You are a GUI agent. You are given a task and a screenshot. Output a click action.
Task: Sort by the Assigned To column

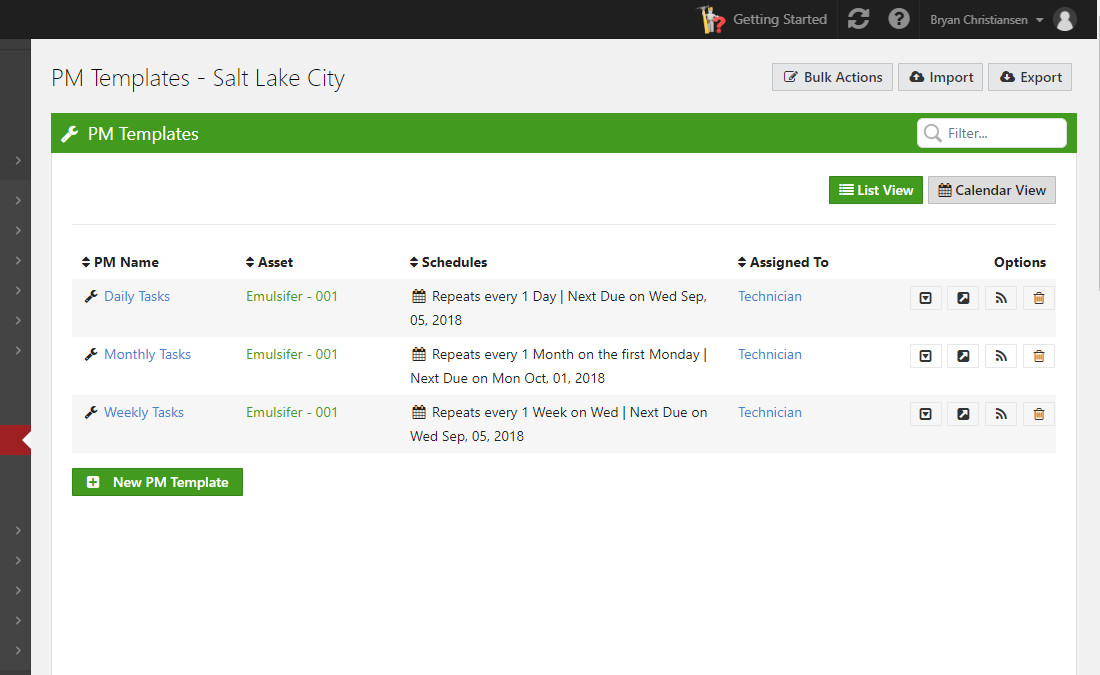pyautogui.click(x=783, y=262)
